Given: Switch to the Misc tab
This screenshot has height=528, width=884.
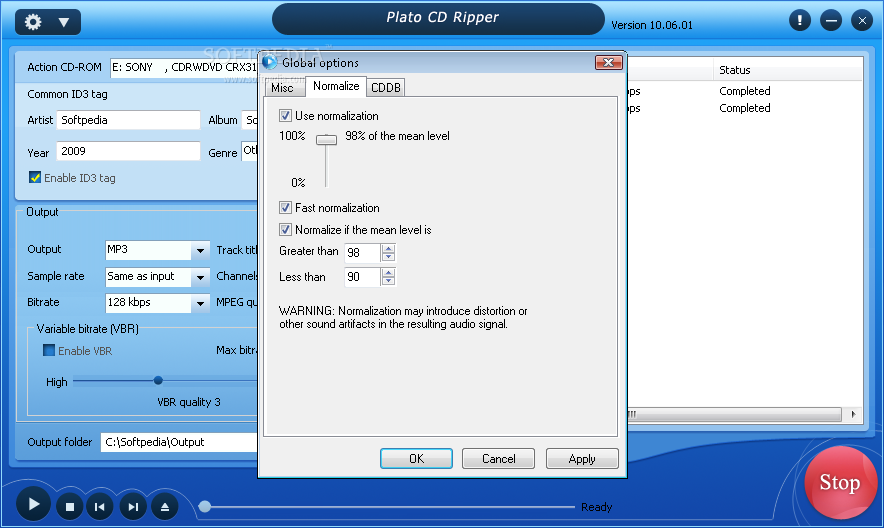Looking at the screenshot, I should (x=282, y=88).
